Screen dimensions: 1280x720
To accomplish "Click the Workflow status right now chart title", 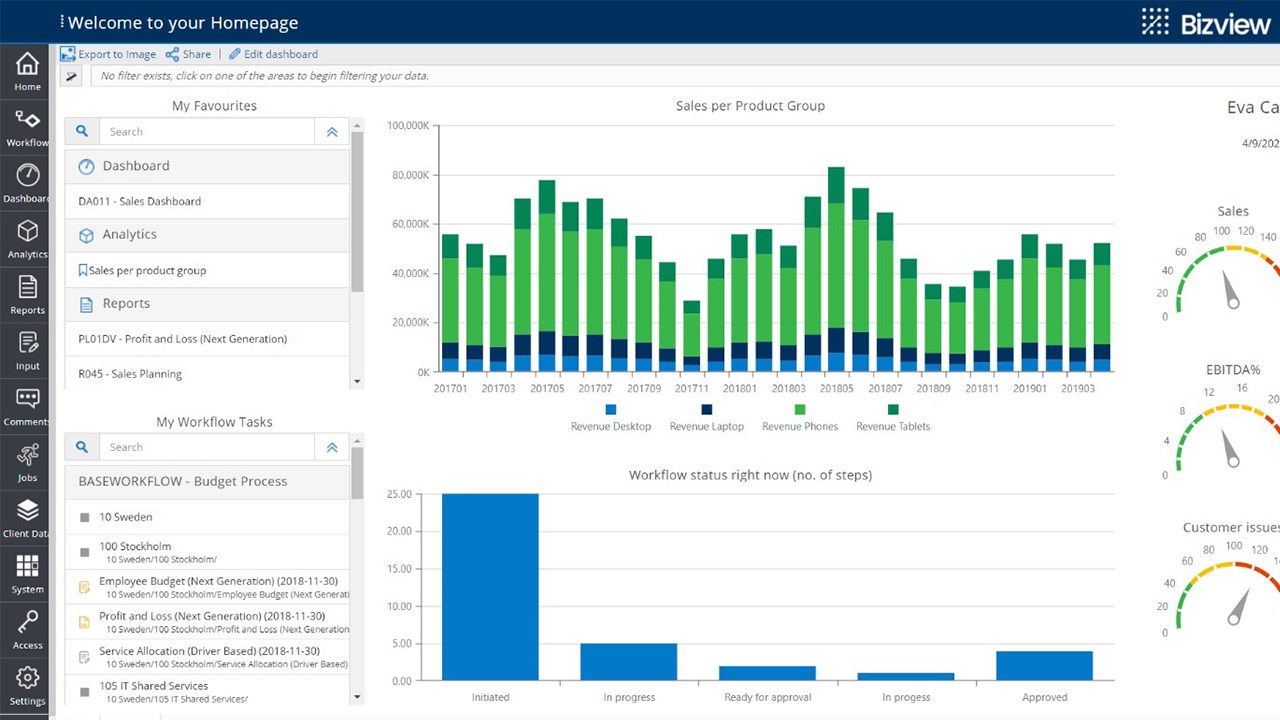I will click(x=750, y=475).
